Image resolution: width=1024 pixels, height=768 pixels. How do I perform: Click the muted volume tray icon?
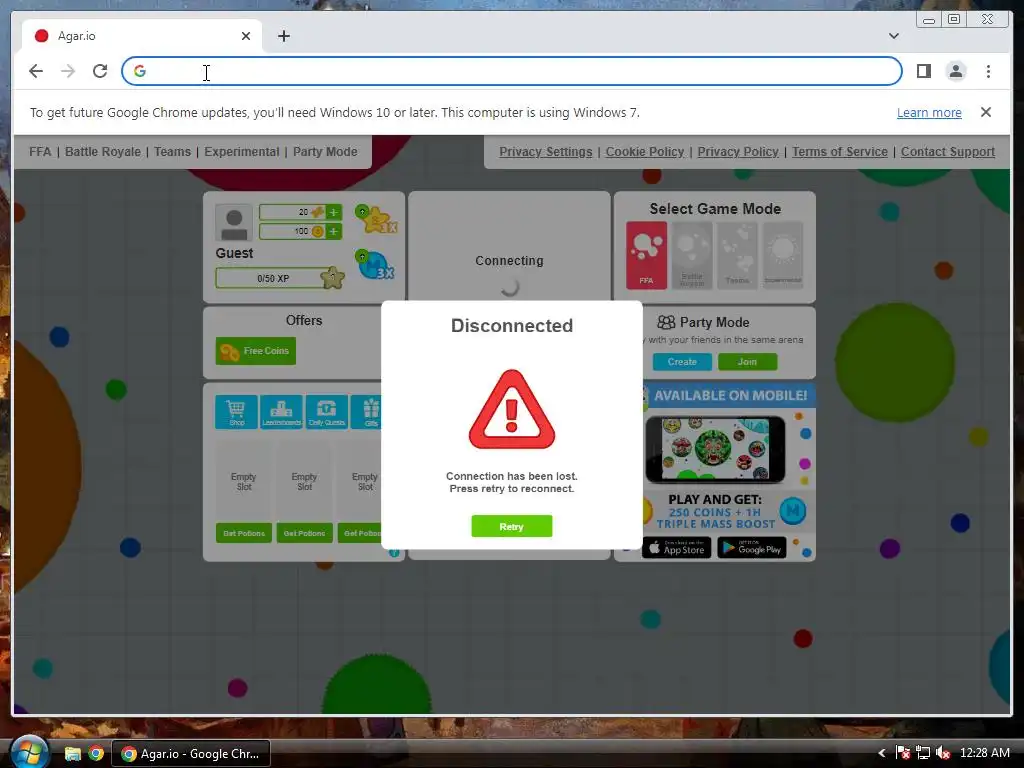coord(942,753)
